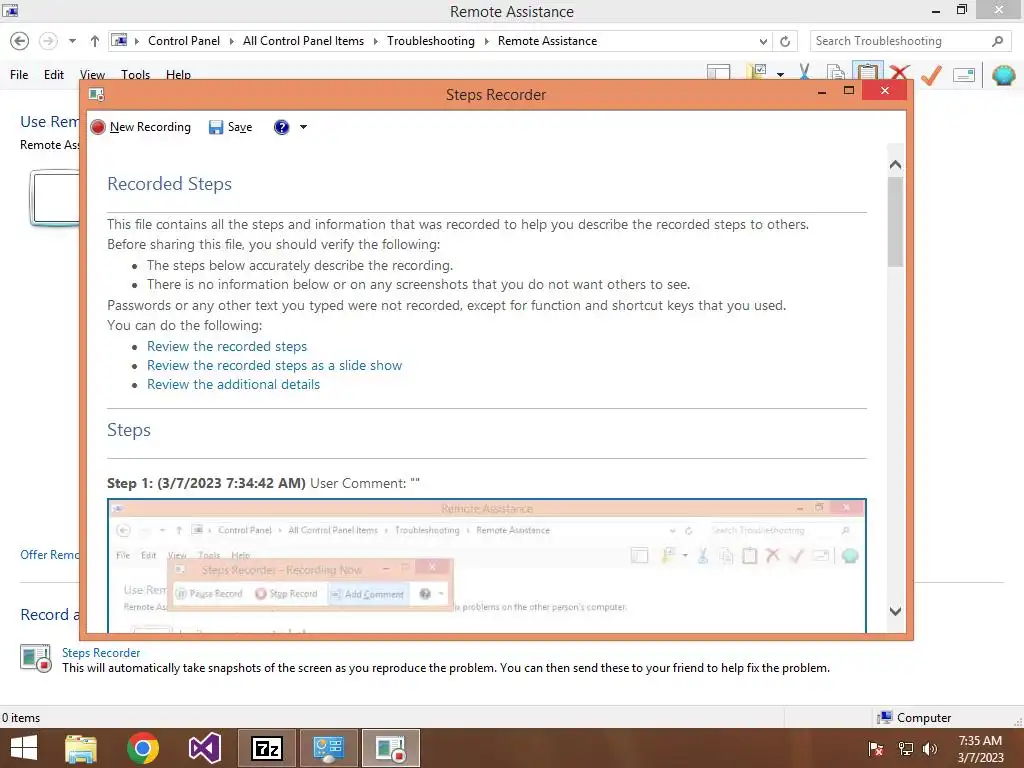Click the Troubleshooting breadcrumb
This screenshot has width=1024, height=768.
[x=430, y=40]
